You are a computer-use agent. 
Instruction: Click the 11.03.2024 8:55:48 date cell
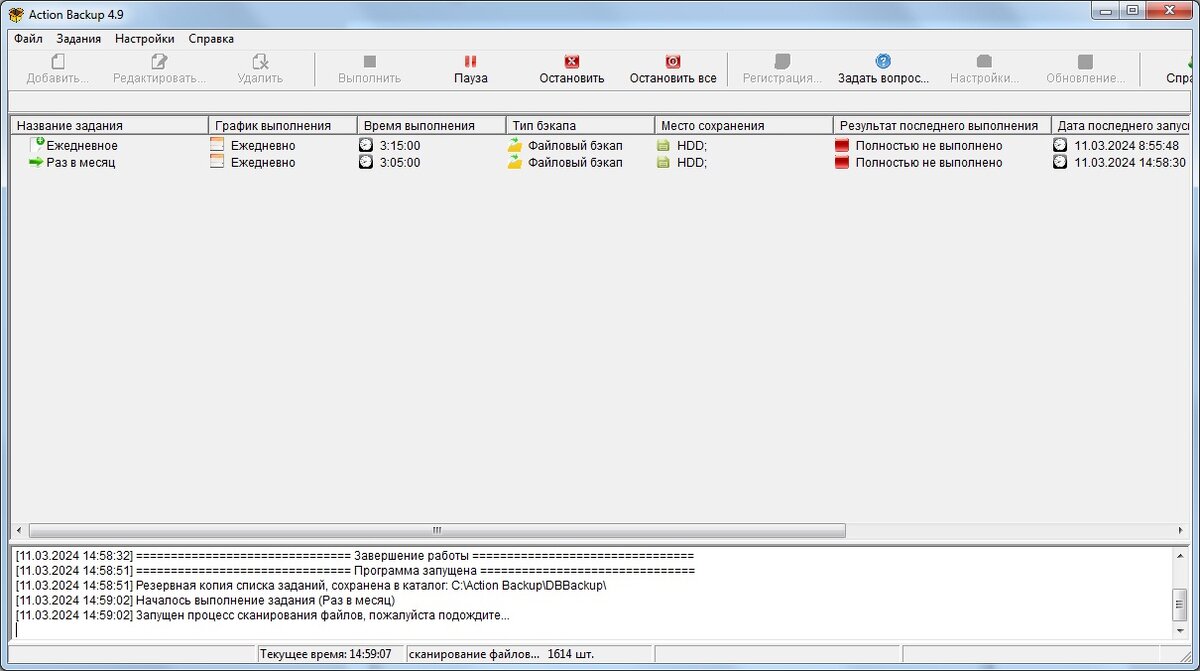pyautogui.click(x=1126, y=145)
